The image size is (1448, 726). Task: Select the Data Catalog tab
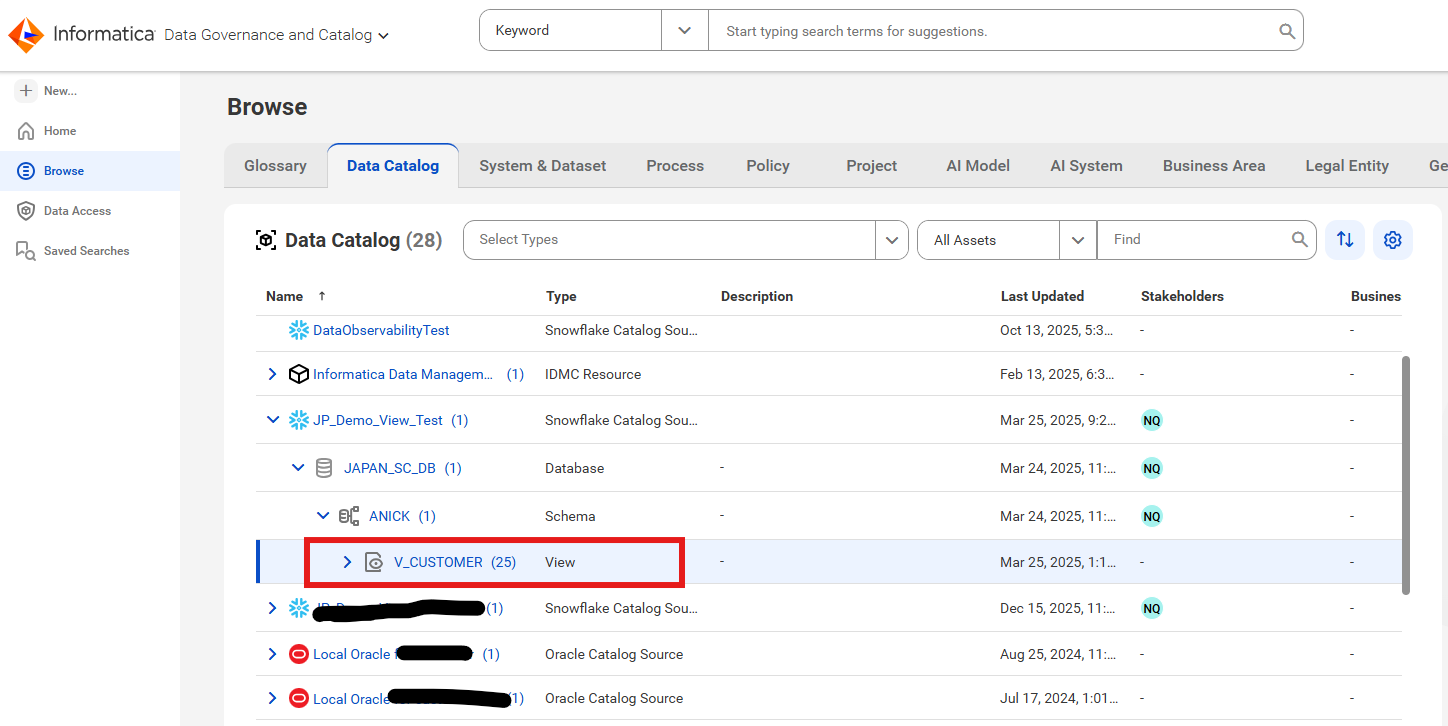393,166
